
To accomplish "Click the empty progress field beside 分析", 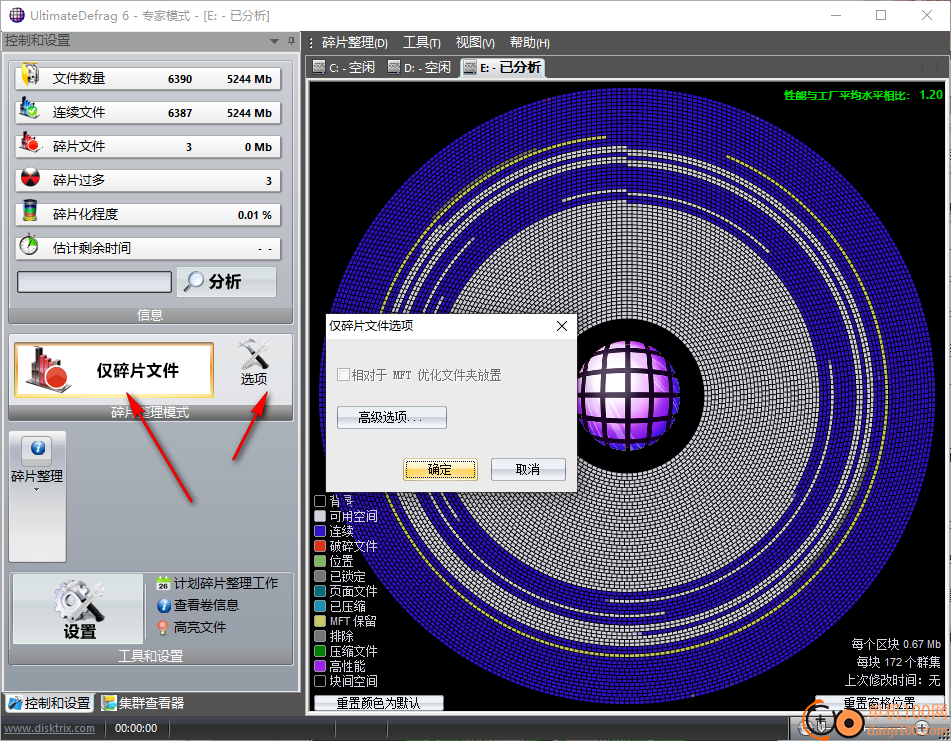I will (x=95, y=282).
